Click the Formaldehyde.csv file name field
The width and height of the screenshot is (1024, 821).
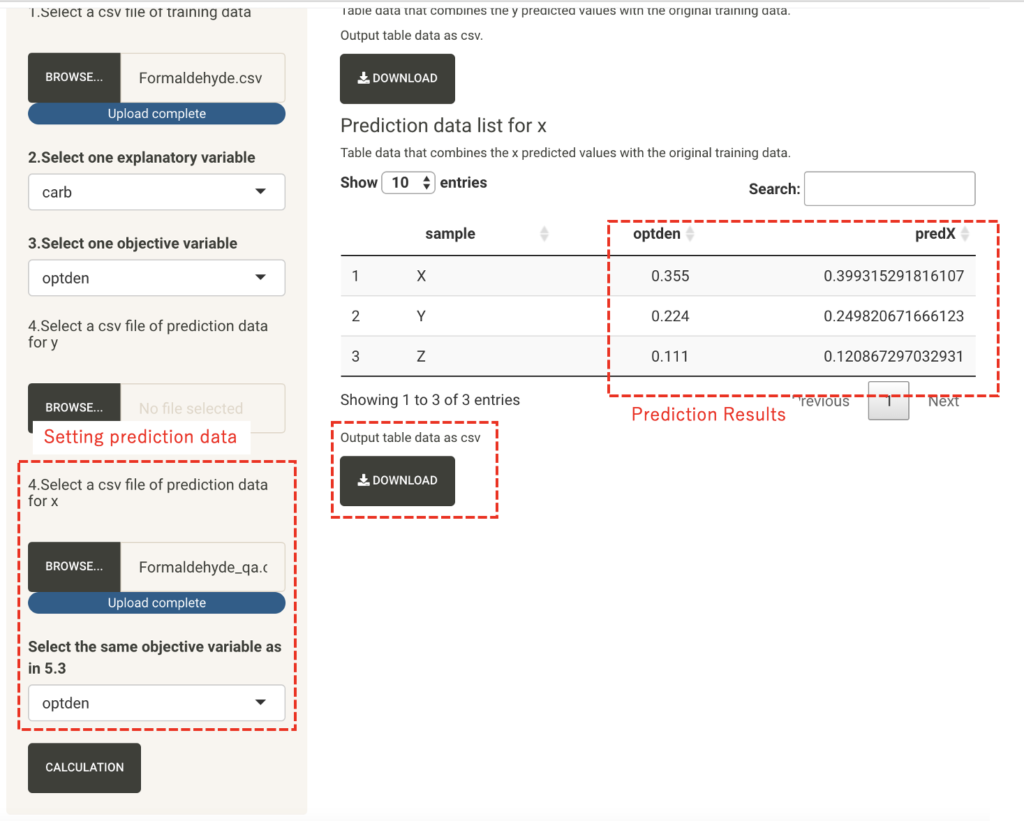point(202,77)
